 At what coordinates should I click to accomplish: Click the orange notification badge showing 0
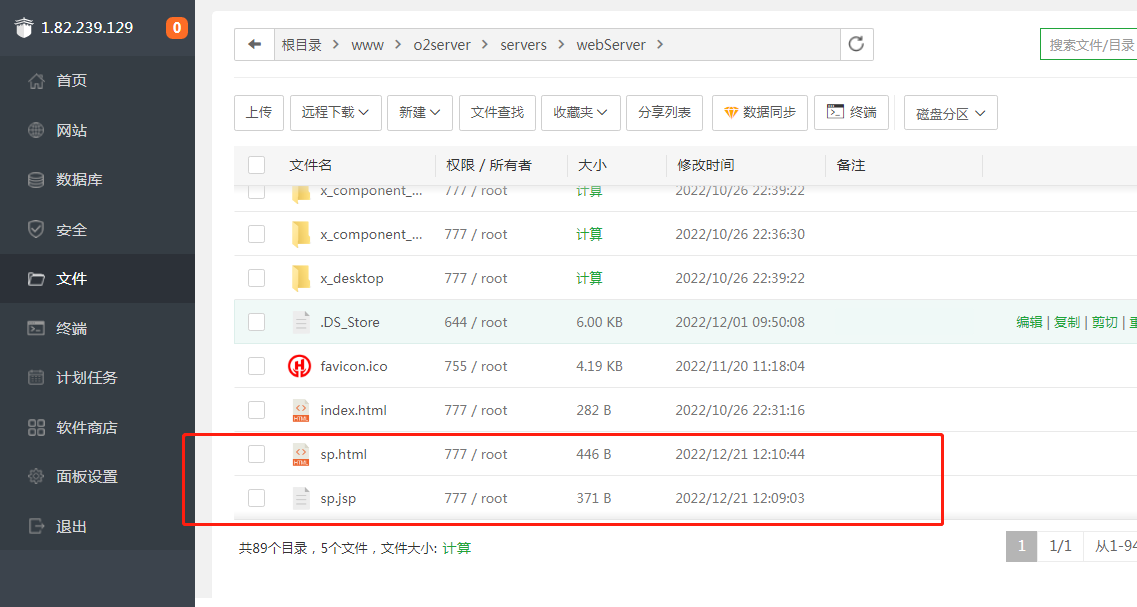[x=176, y=28]
